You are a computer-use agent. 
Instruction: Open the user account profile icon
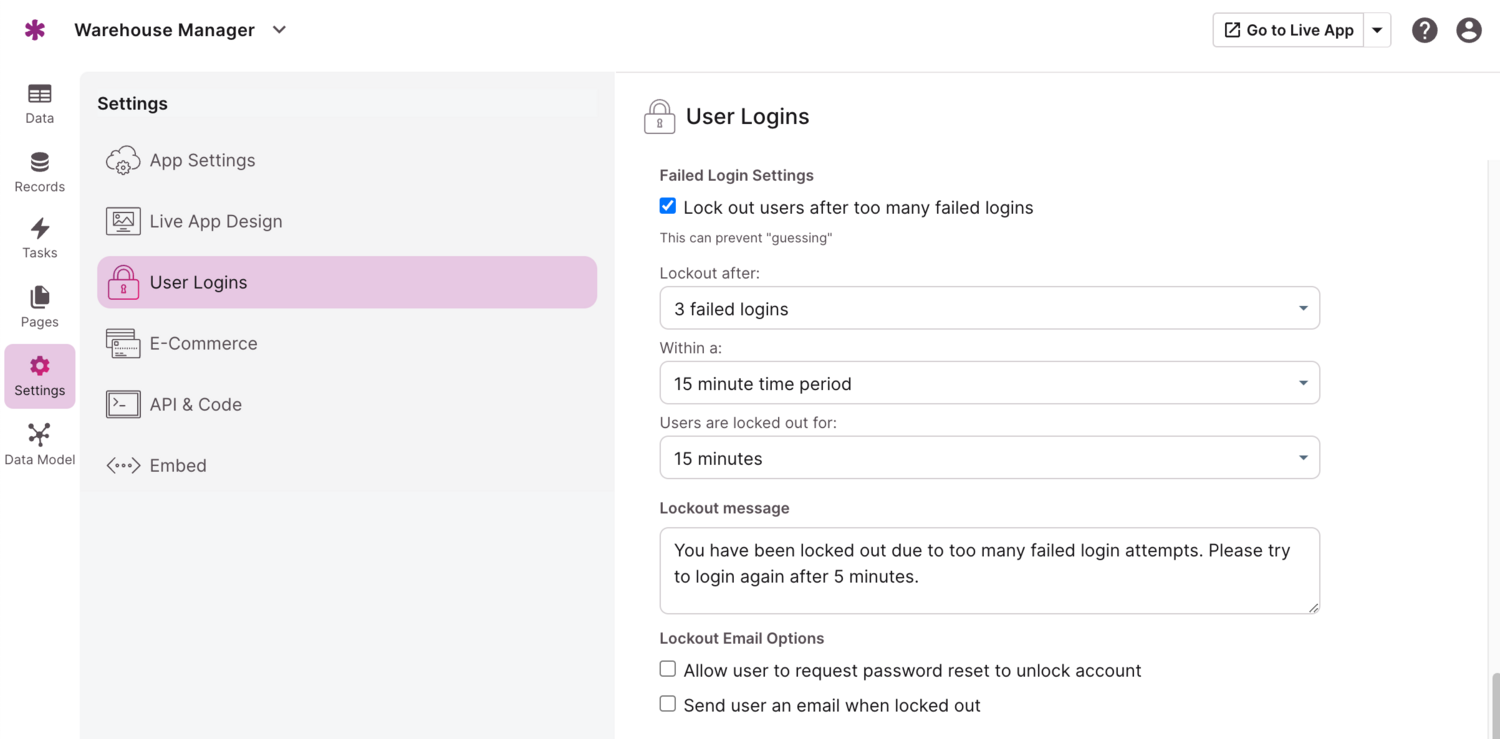click(1468, 30)
